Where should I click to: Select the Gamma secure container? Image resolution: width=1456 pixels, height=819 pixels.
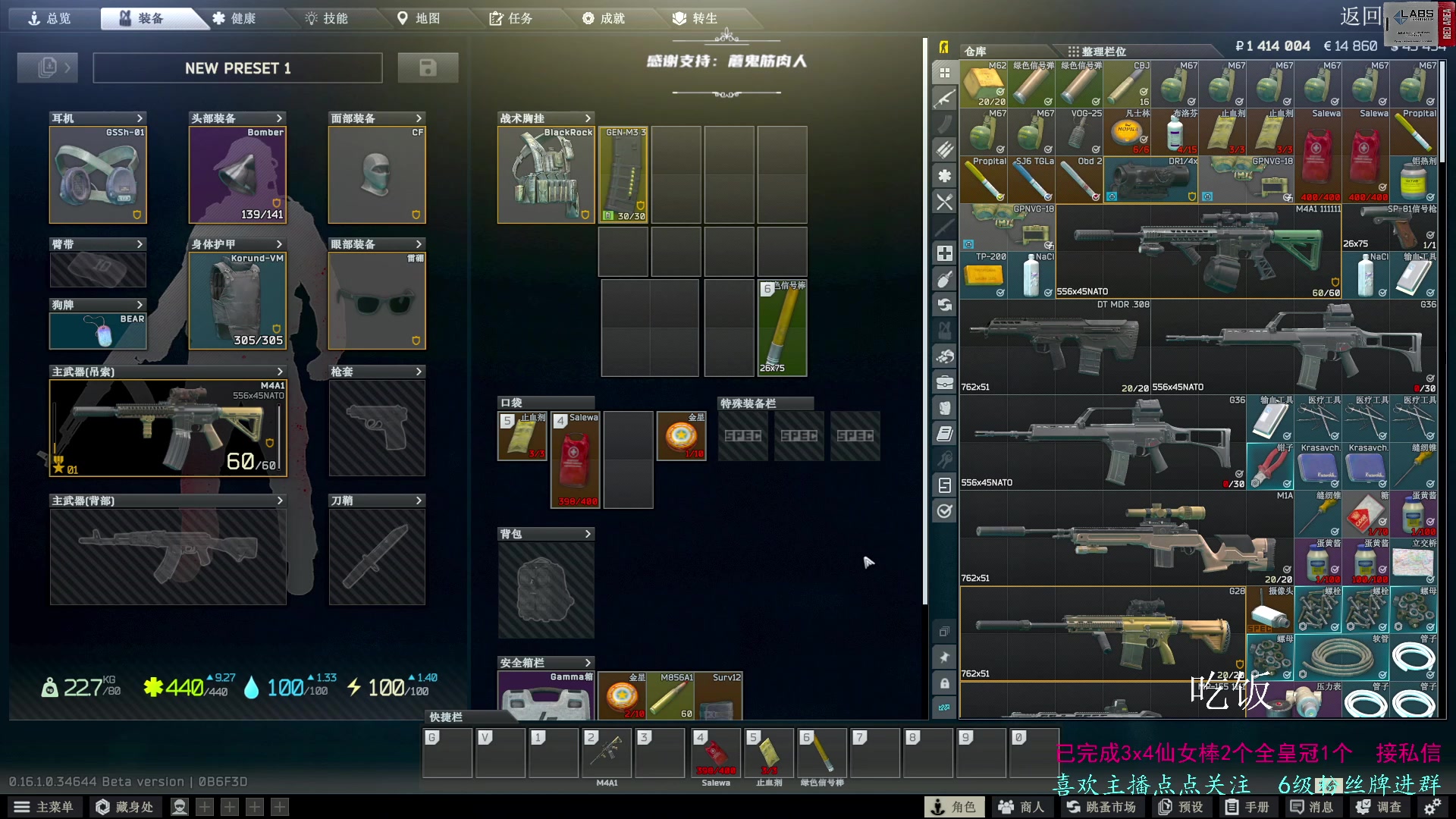546,695
